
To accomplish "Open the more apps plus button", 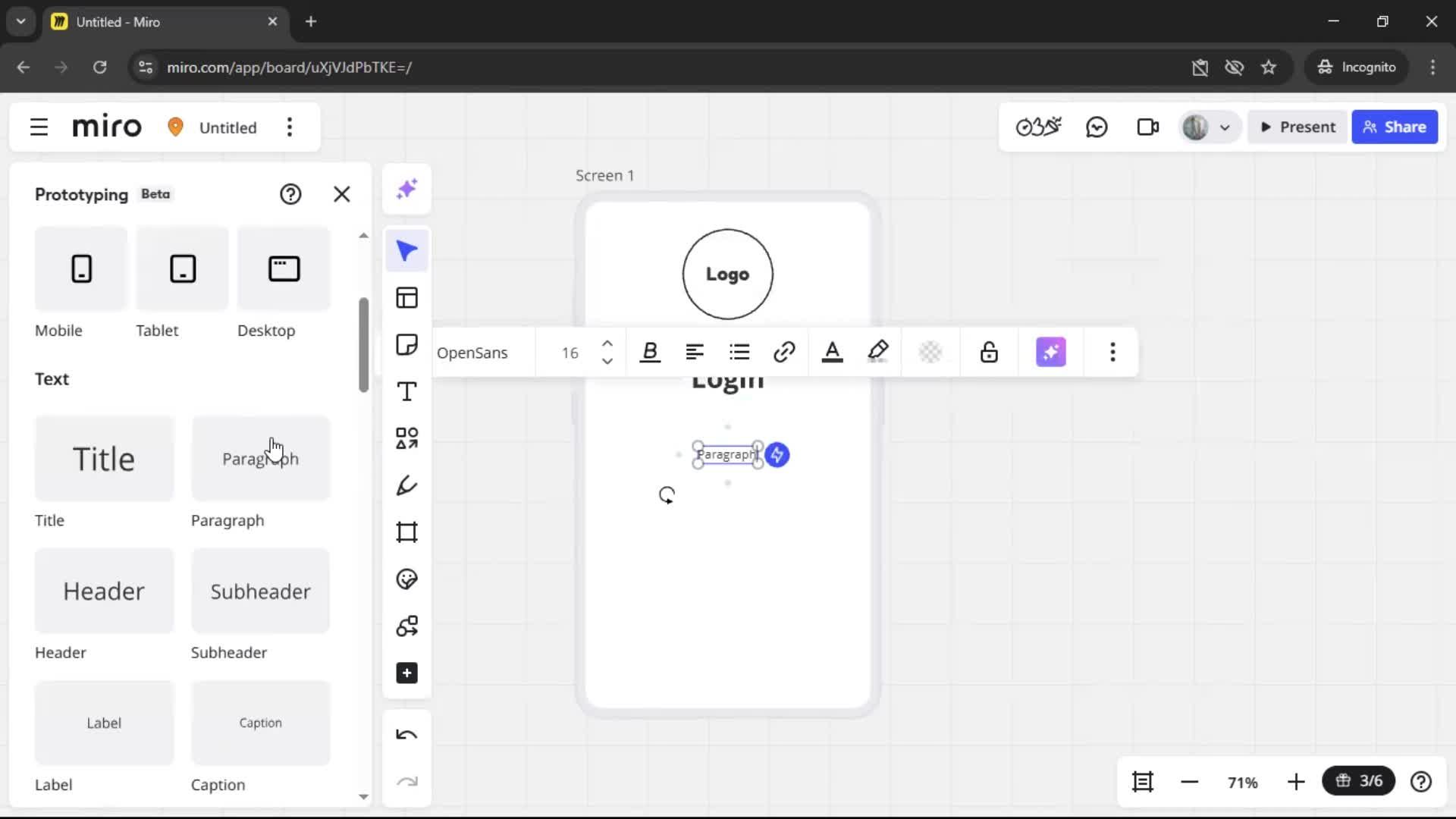I will pyautogui.click(x=407, y=673).
